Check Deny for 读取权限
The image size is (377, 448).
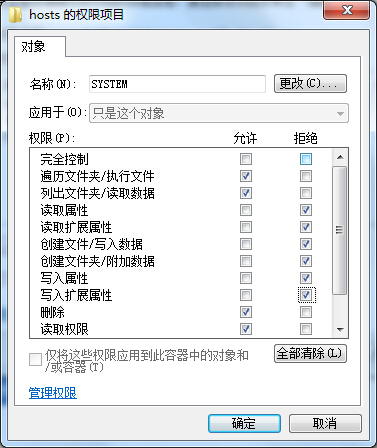(x=306, y=329)
